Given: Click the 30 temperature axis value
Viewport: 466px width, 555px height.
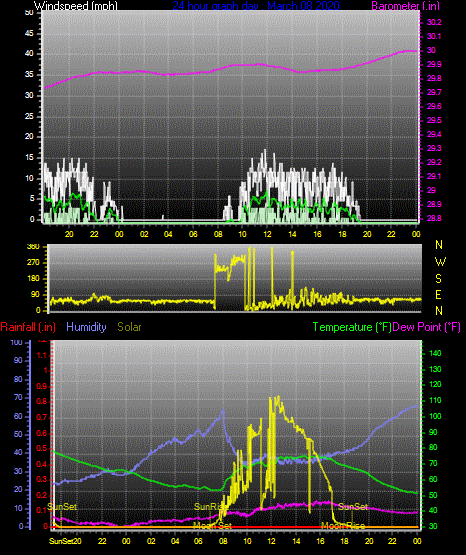Looking at the screenshot, I should click(x=433, y=526).
